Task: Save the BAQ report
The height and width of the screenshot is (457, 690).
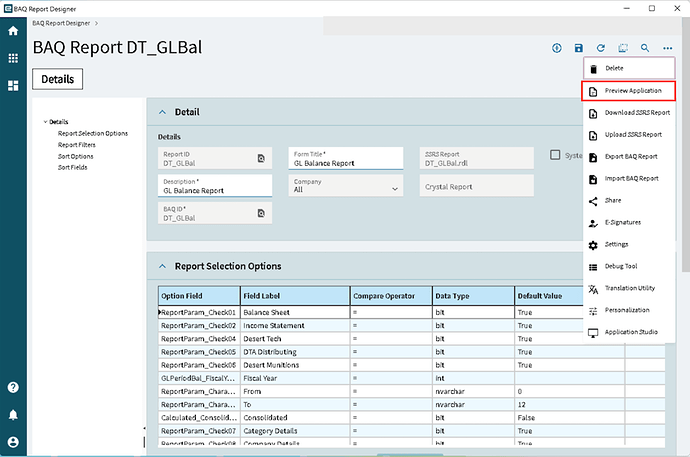Action: [579, 48]
